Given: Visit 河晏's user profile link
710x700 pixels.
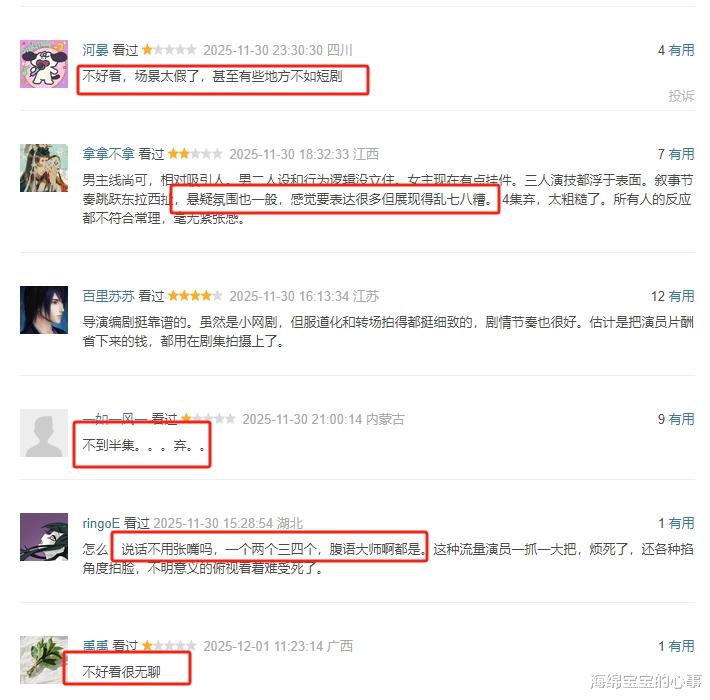Looking at the screenshot, I should [95, 50].
